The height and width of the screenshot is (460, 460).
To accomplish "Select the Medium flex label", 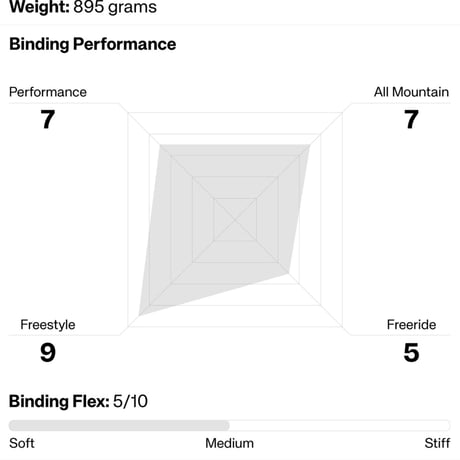I will [x=229, y=443].
